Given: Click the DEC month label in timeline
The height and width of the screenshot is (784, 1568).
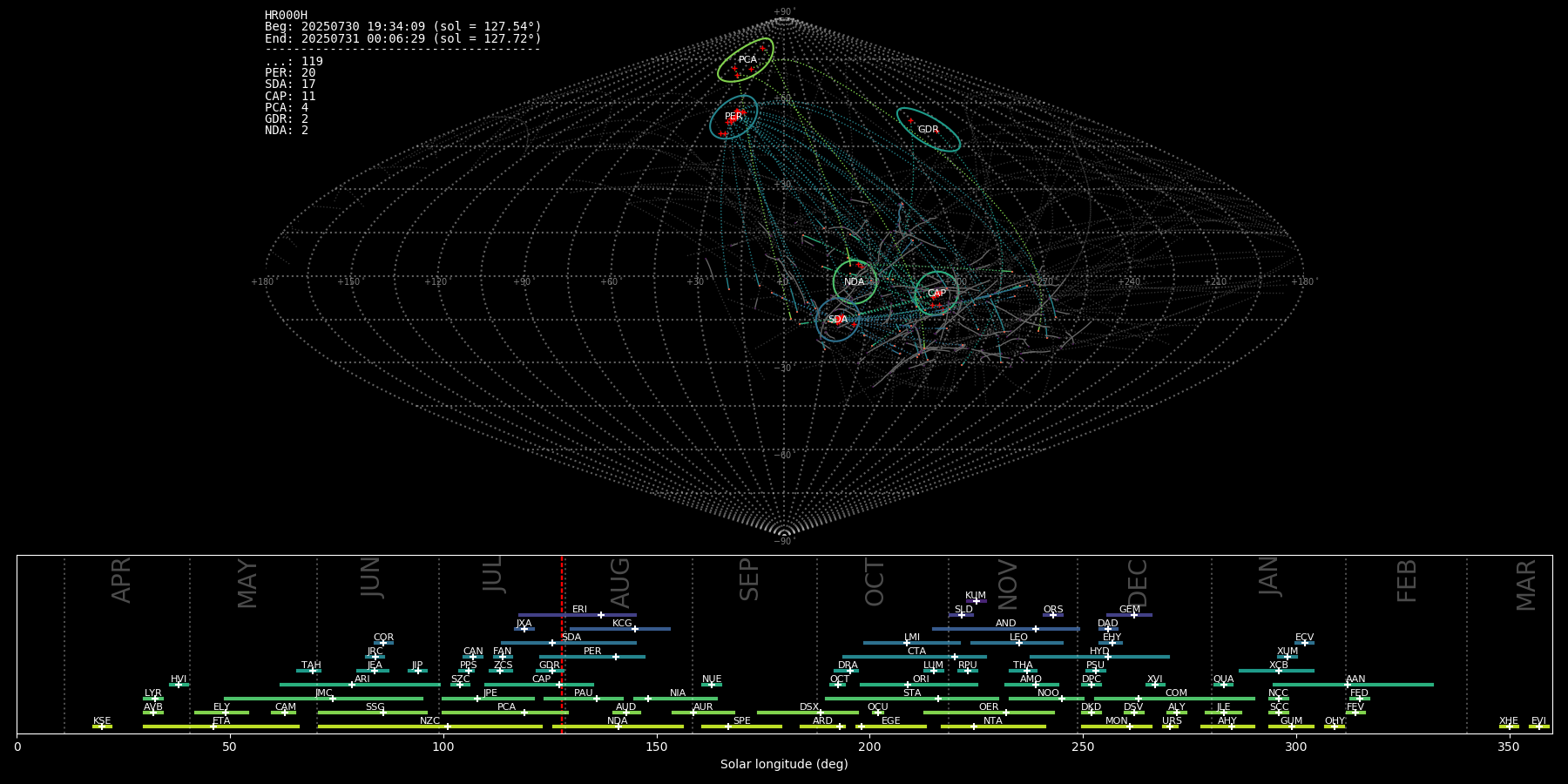Looking at the screenshot, I should click(x=1138, y=583).
